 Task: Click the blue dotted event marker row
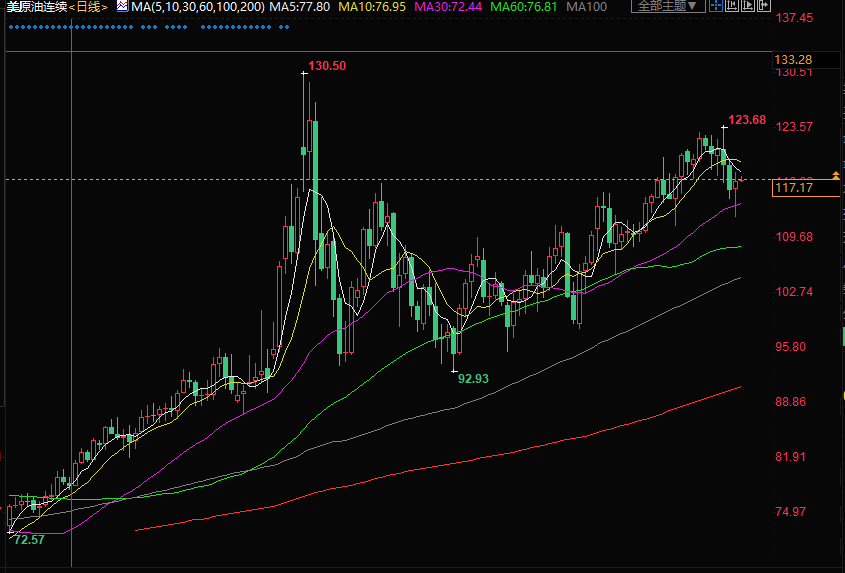click(148, 27)
